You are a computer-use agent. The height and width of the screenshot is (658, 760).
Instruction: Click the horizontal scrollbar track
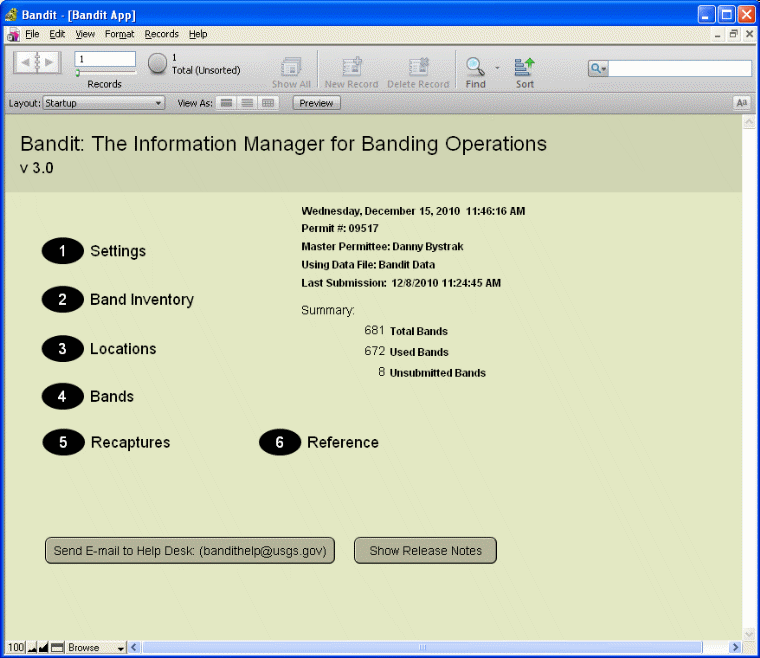click(422, 647)
